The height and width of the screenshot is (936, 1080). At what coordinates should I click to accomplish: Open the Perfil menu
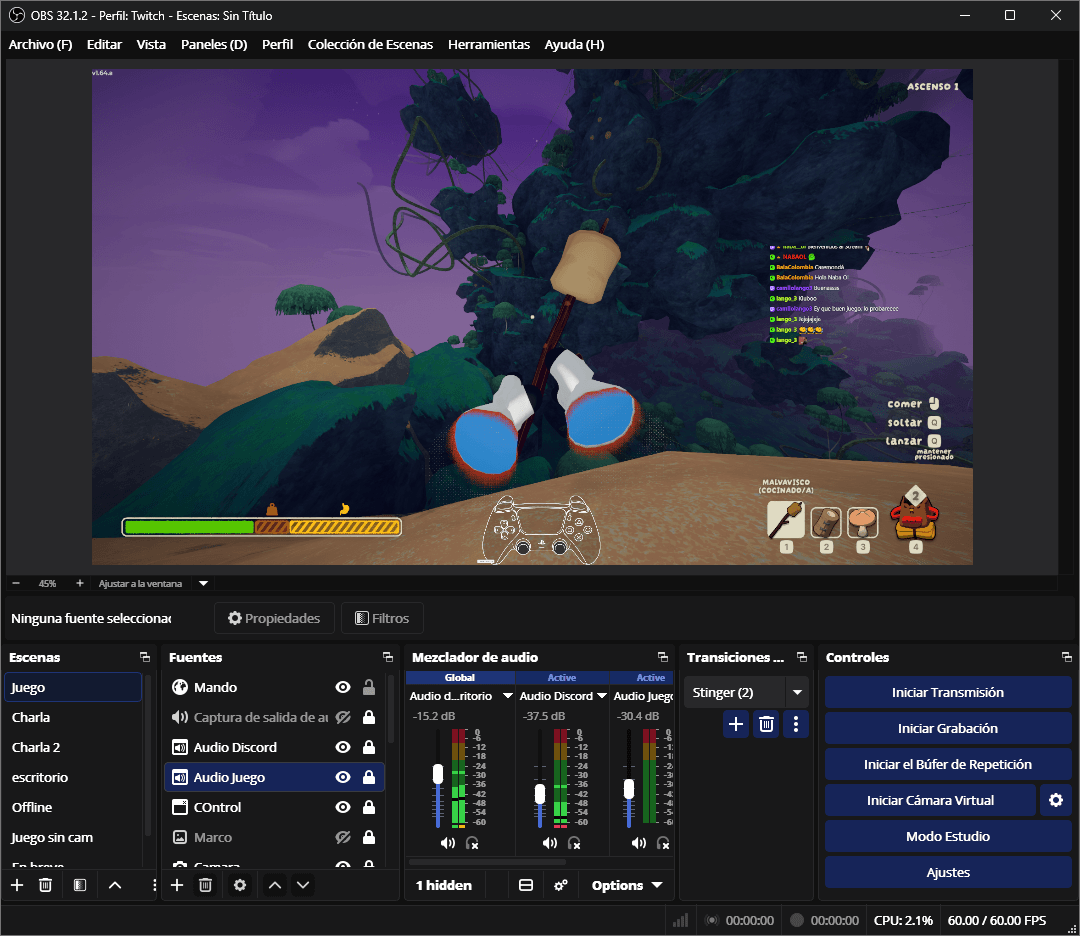[x=278, y=45]
